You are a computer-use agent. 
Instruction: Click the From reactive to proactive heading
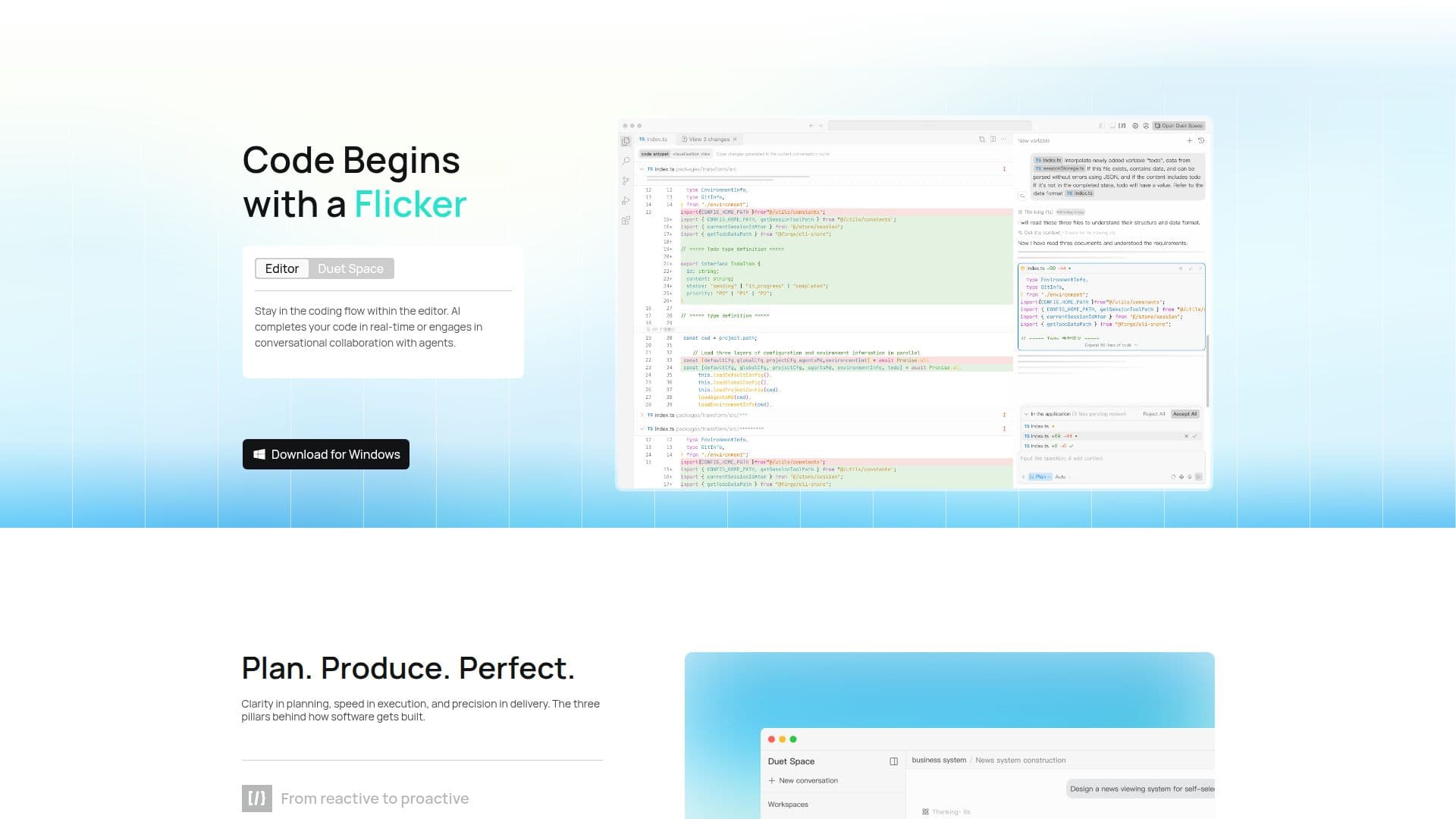click(375, 799)
